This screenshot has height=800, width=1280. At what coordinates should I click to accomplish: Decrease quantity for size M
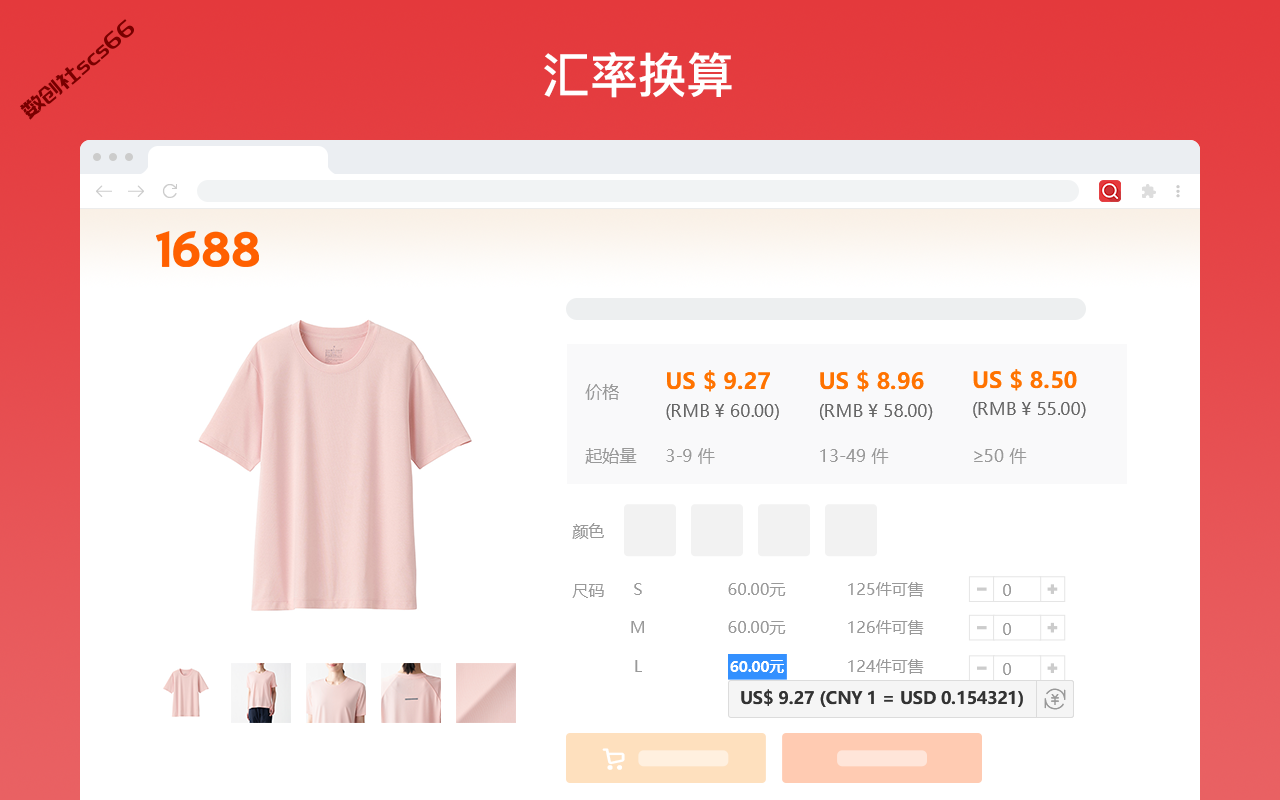pyautogui.click(x=982, y=628)
